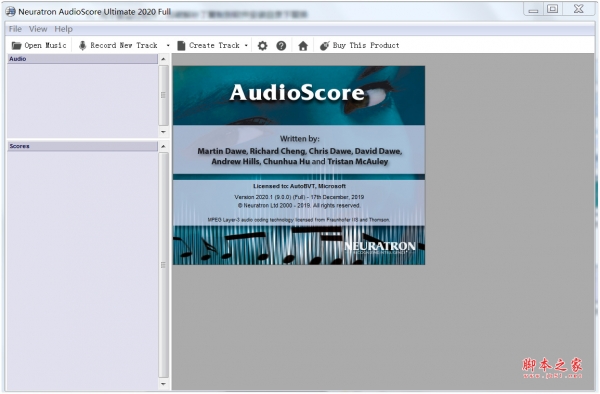Open the File menu
Image resolution: width=600 pixels, height=394 pixels.
(x=15, y=29)
